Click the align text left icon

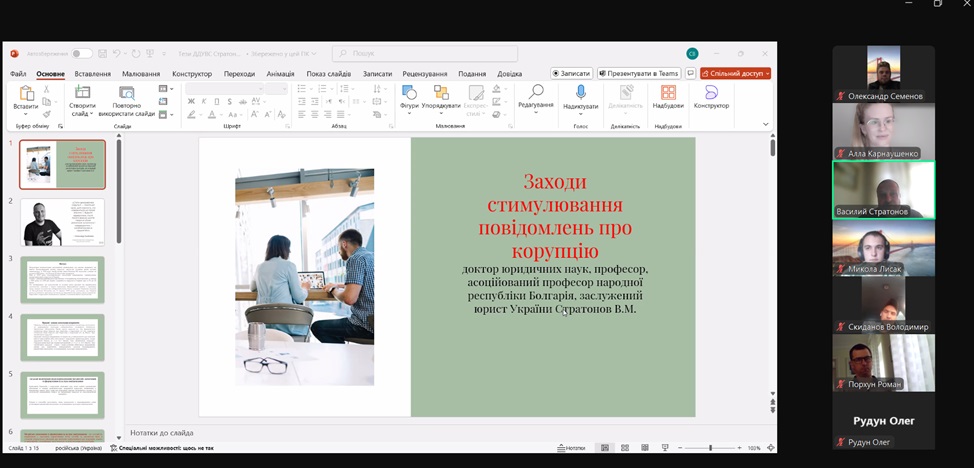pos(301,114)
